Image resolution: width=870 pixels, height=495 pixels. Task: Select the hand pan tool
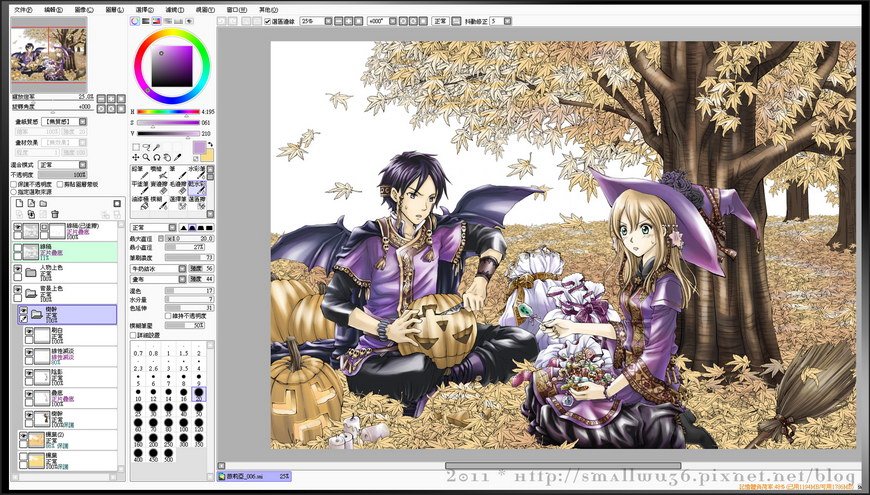(x=167, y=158)
